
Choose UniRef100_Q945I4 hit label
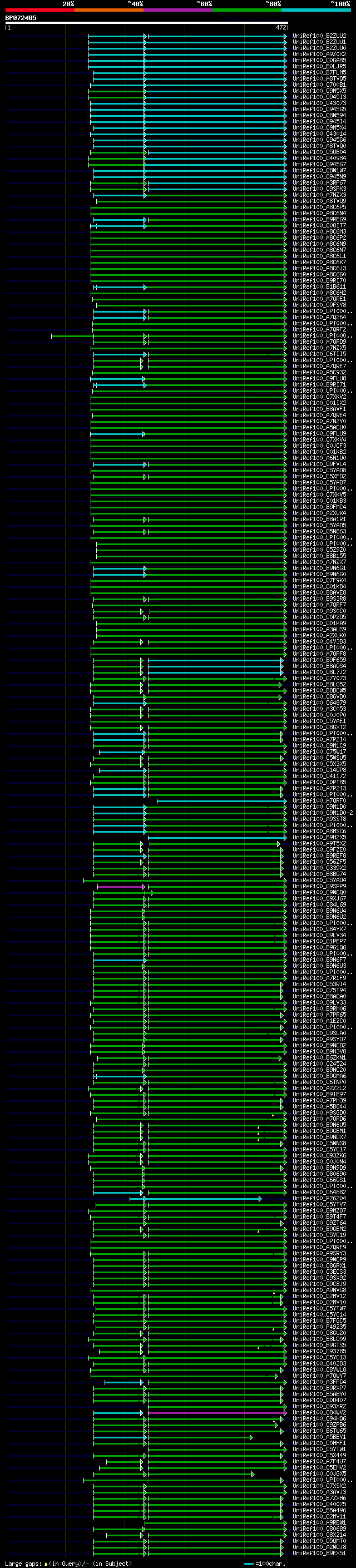point(319,121)
